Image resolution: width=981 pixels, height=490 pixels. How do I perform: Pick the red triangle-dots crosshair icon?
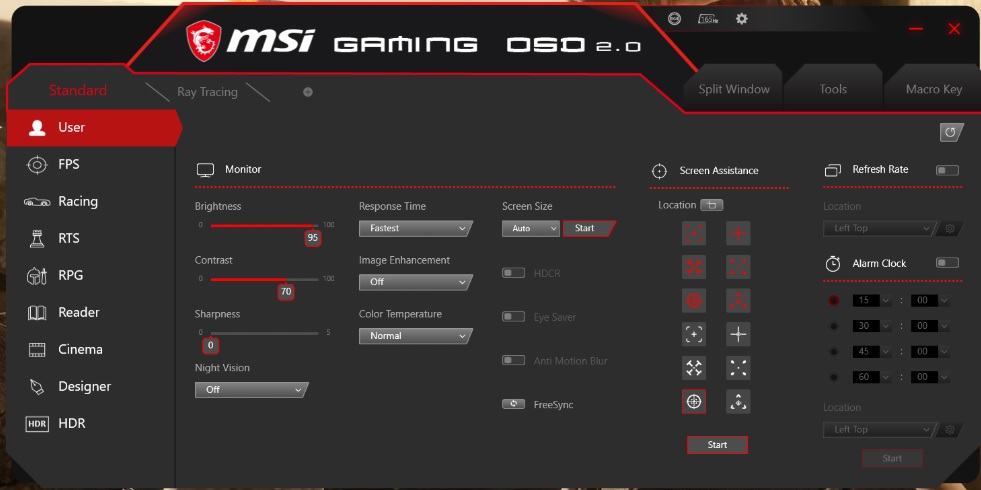[738, 301]
